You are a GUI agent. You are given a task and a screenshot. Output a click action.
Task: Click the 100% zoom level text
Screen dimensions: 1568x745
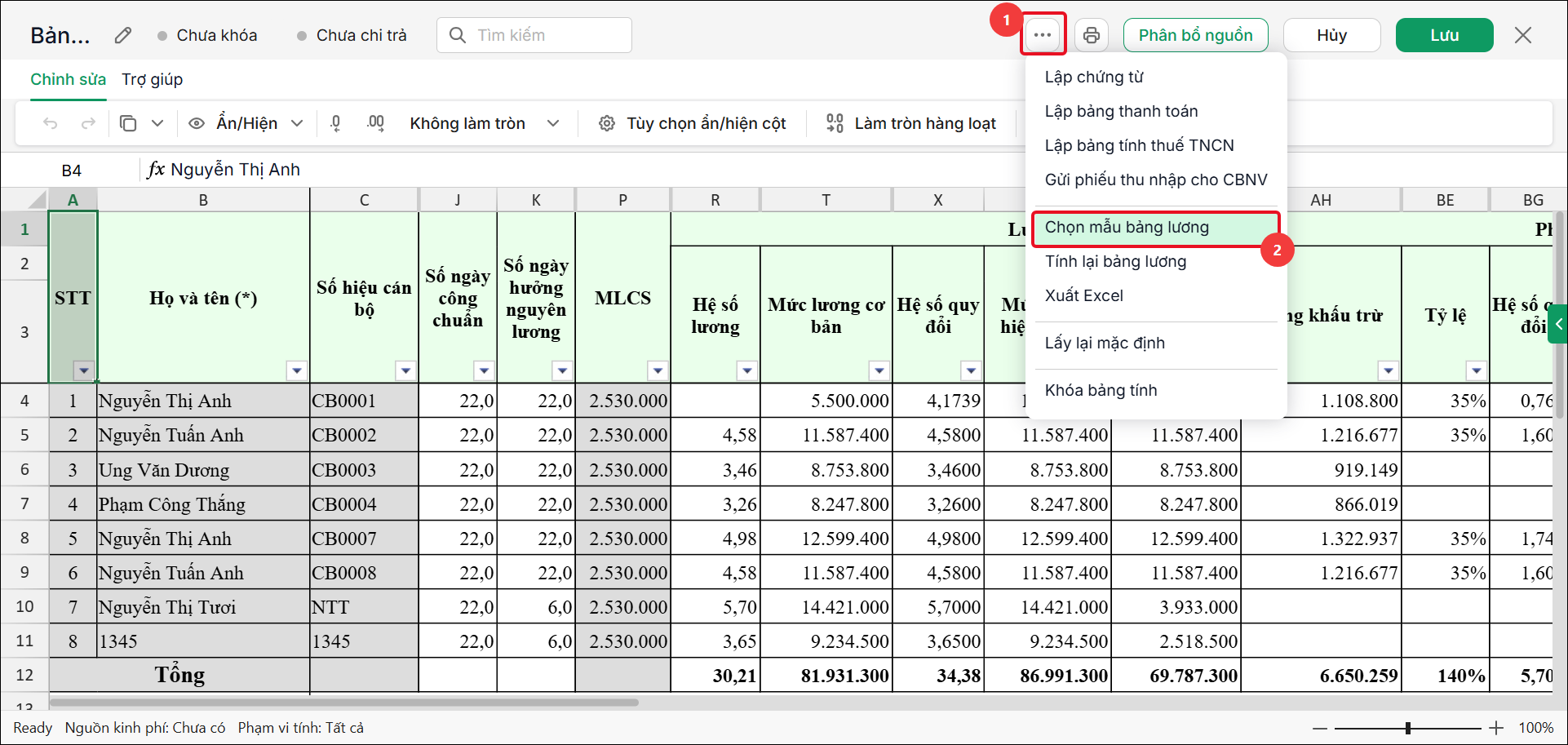click(x=1536, y=728)
